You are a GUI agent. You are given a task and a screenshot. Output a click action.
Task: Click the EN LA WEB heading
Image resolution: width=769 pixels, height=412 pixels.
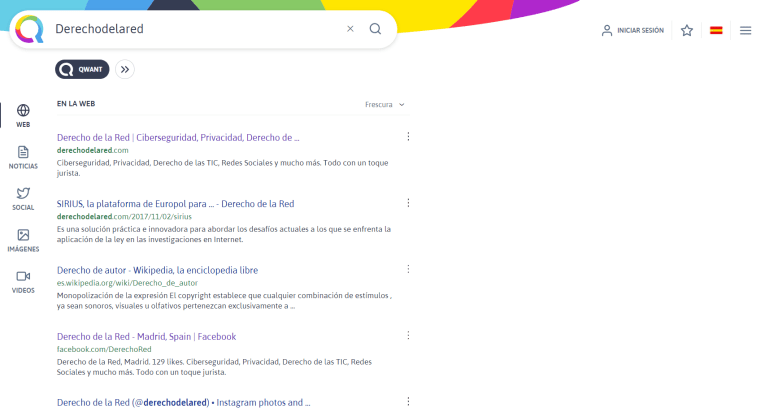pyautogui.click(x=76, y=104)
